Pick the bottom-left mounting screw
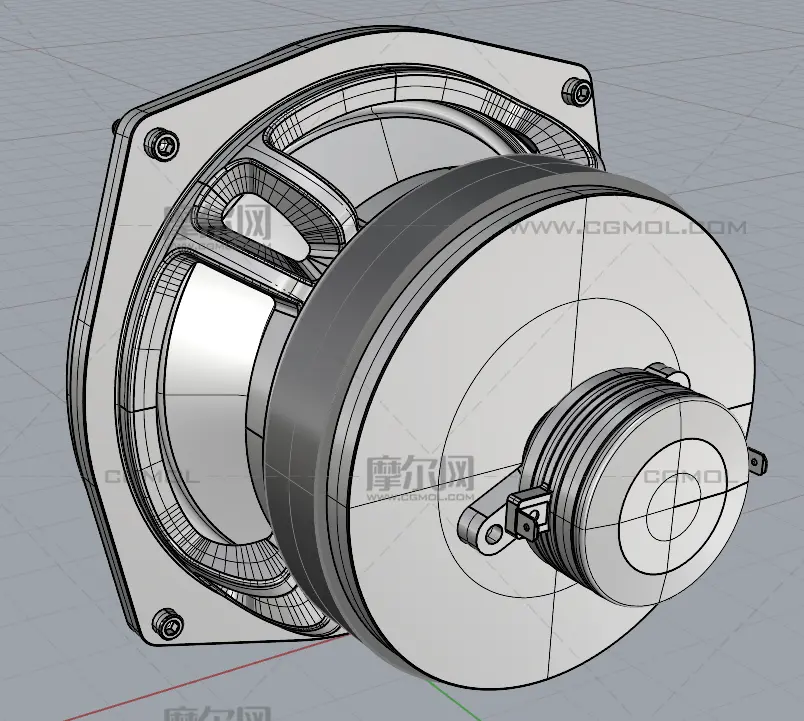804x721 pixels. point(166,625)
